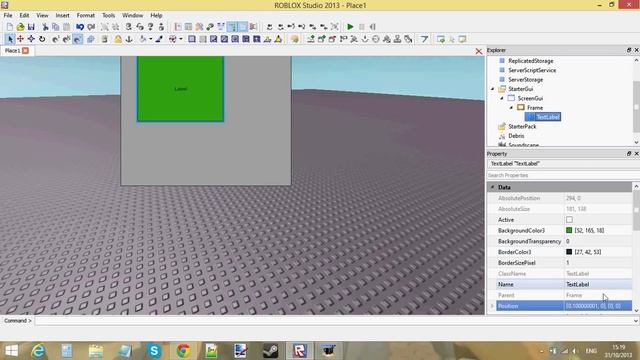Click the Pause button in toolbar
This screenshot has width=640, height=360.
361,27
